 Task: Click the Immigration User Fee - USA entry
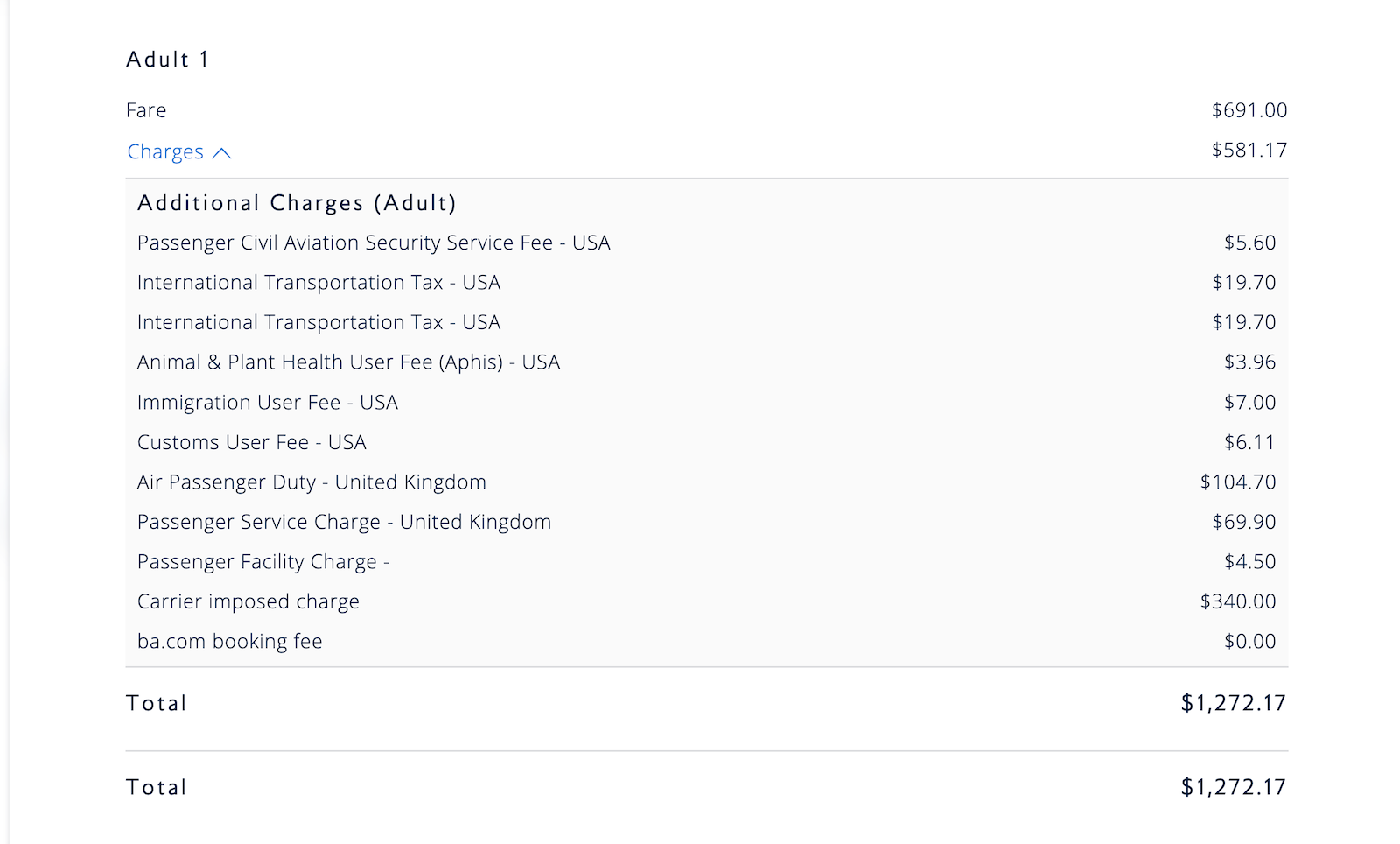268,403
